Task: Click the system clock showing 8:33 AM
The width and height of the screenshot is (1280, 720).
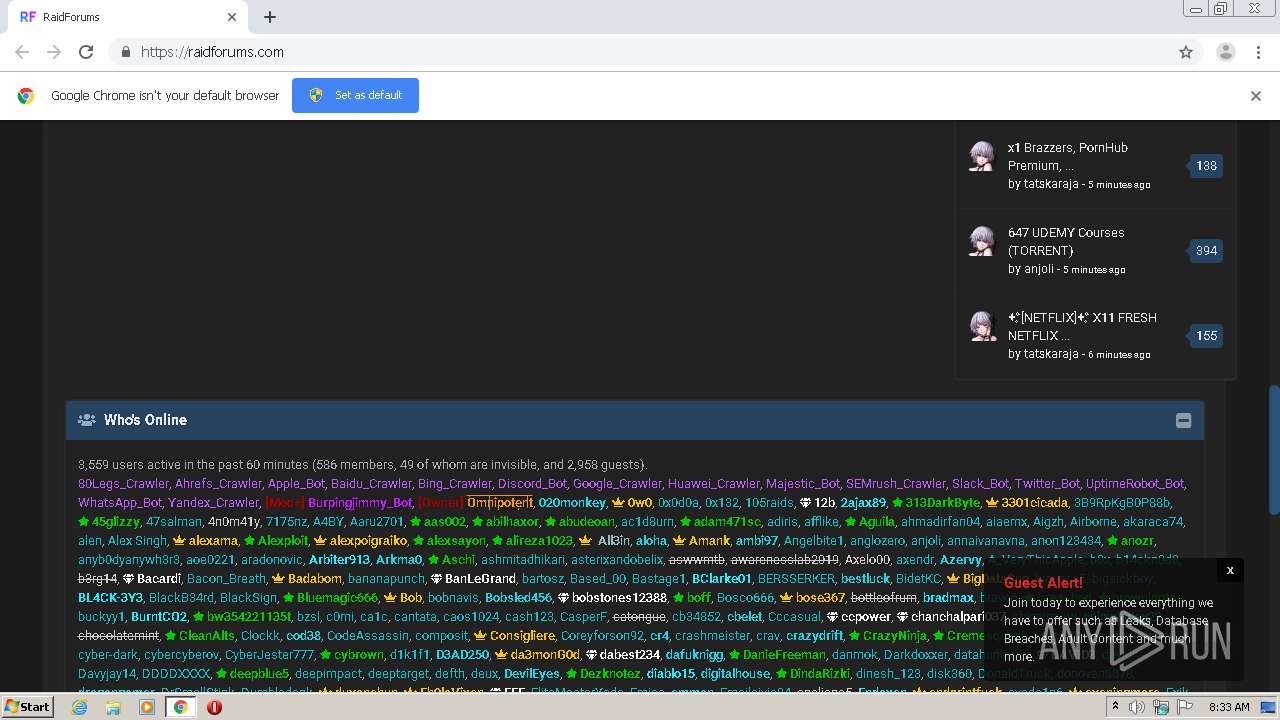Action: [x=1229, y=707]
